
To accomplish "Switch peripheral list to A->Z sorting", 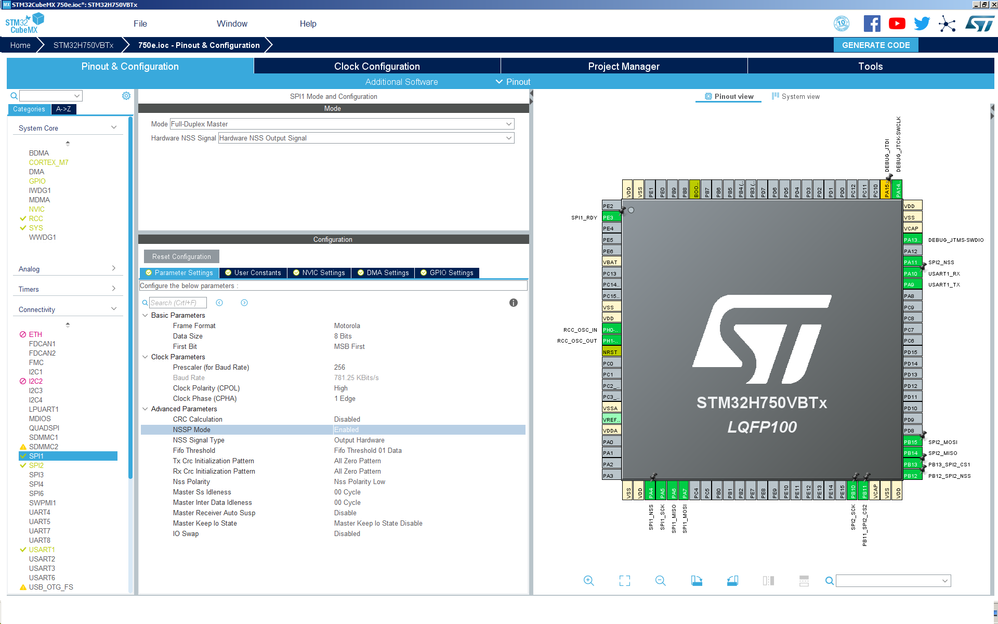I will pyautogui.click(x=63, y=109).
